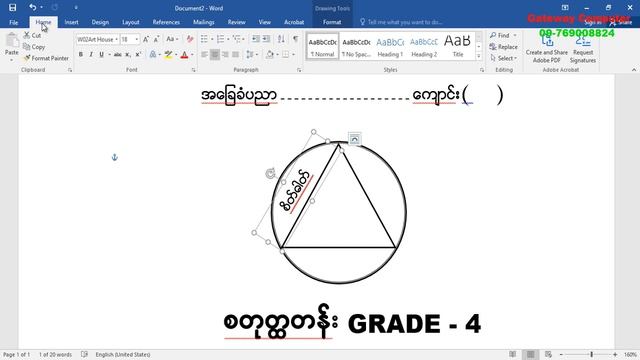Toggle superscript formatting
Screen dimensions: 640x360
click(138, 55)
